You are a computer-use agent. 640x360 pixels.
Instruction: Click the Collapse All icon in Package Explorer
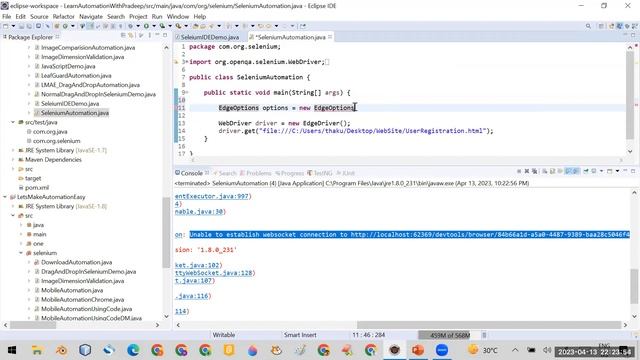coord(123,36)
